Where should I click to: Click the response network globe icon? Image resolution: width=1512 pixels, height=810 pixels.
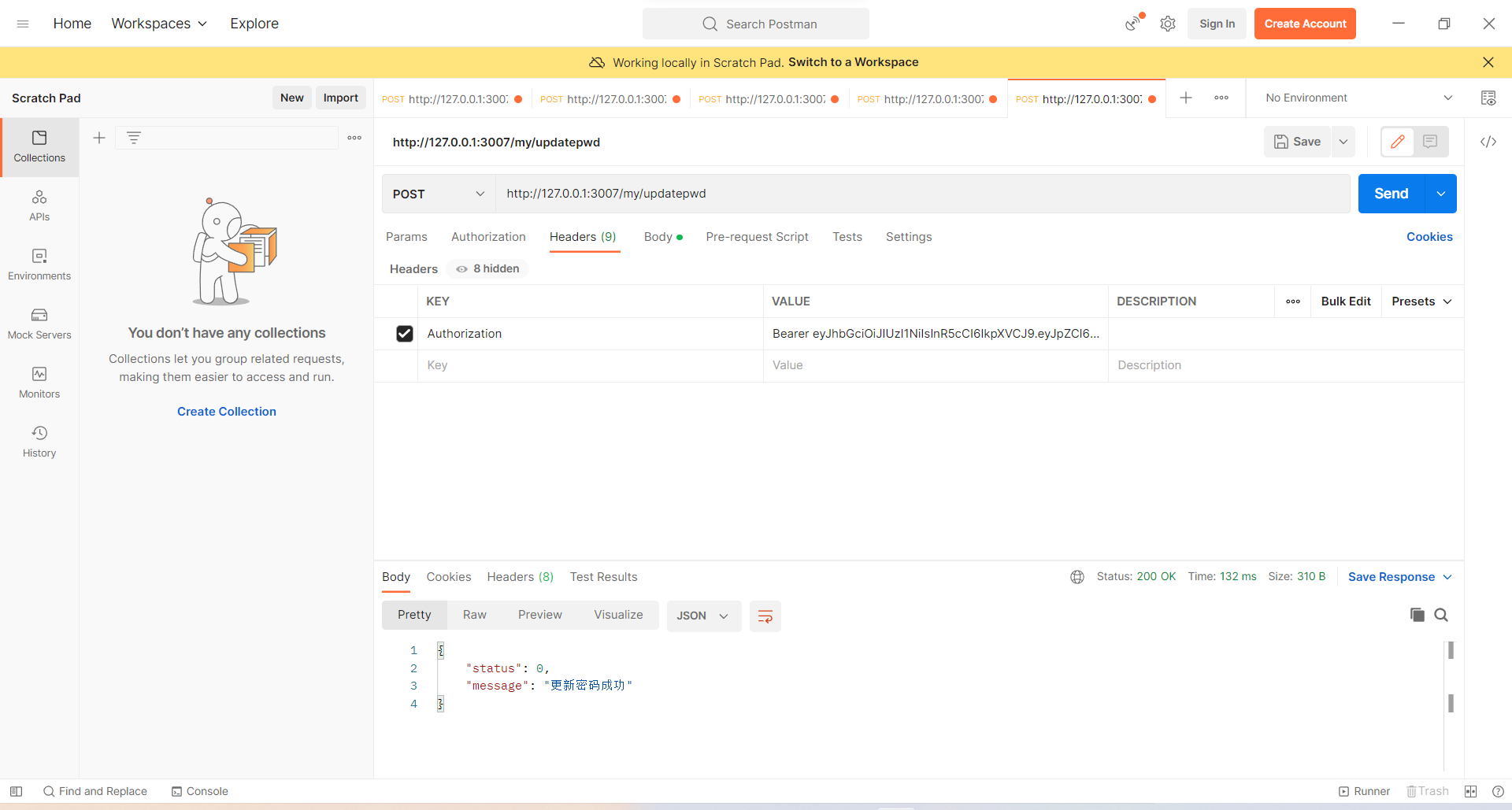point(1077,577)
